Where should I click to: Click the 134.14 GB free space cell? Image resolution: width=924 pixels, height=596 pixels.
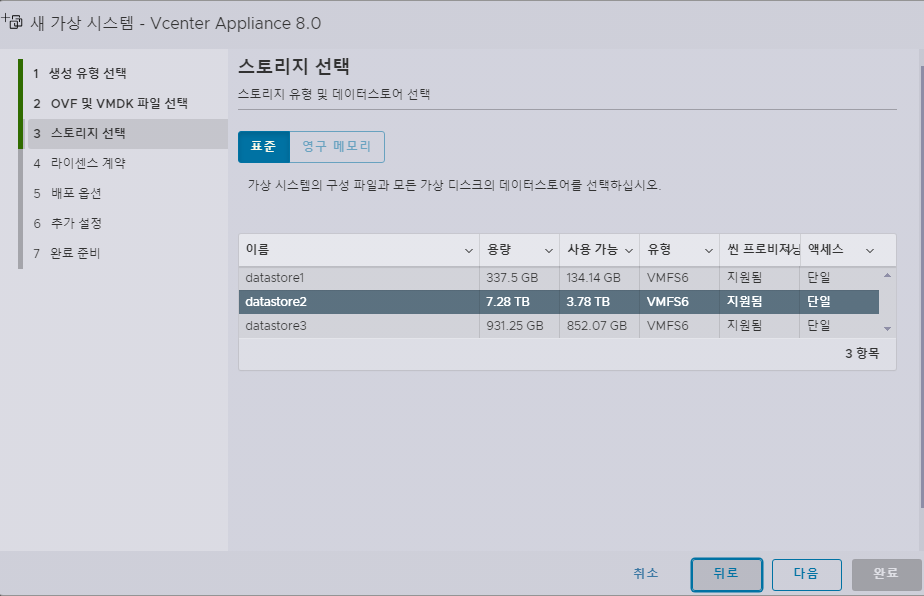click(x=593, y=278)
